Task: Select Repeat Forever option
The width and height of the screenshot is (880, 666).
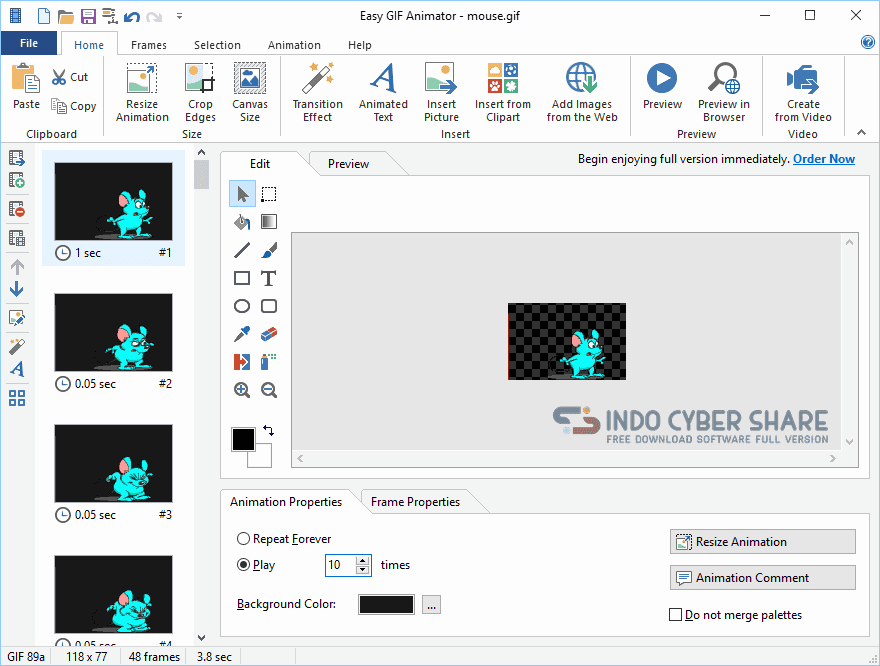Action: [x=284, y=539]
